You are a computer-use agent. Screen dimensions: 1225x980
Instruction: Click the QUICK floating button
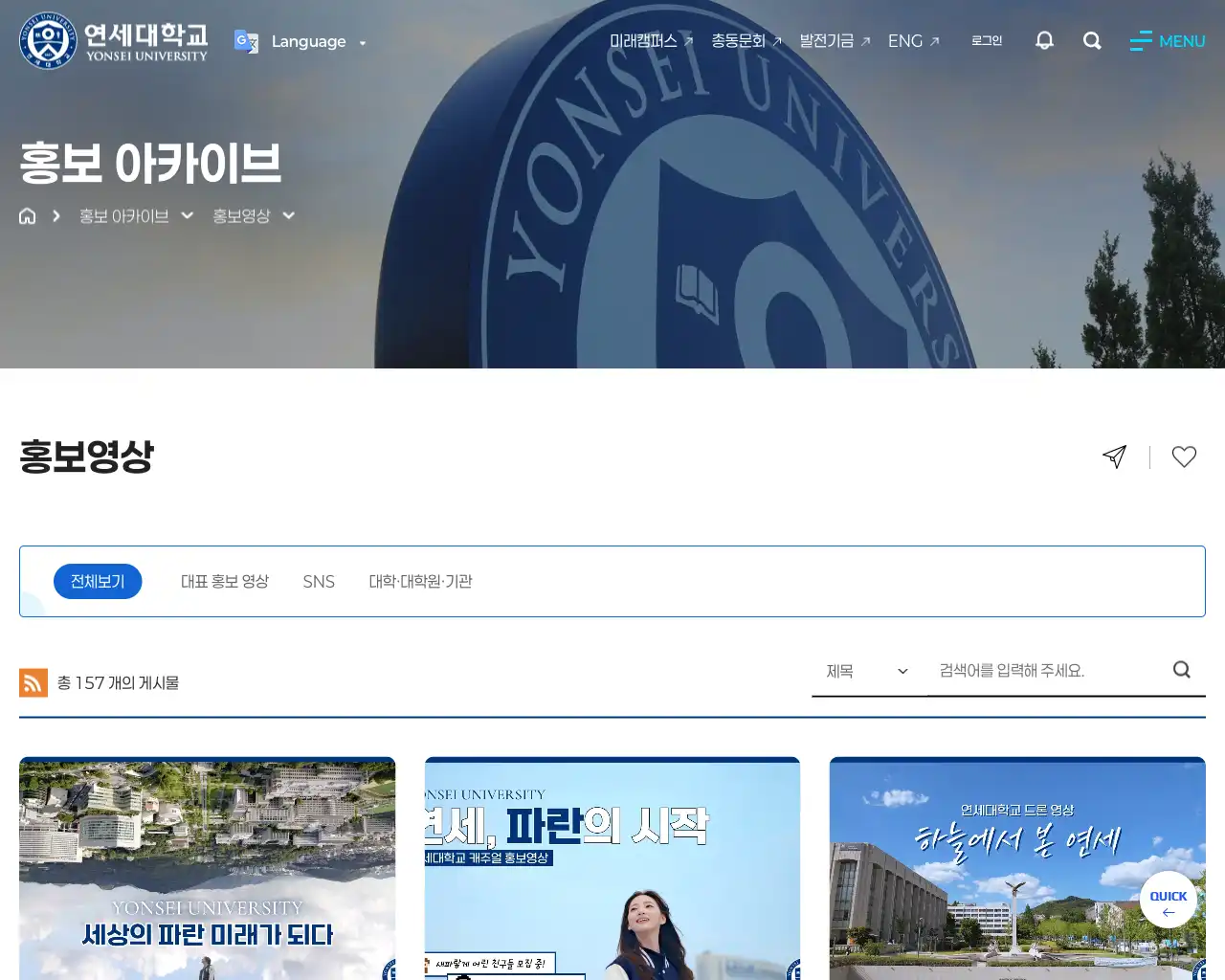[1169, 900]
